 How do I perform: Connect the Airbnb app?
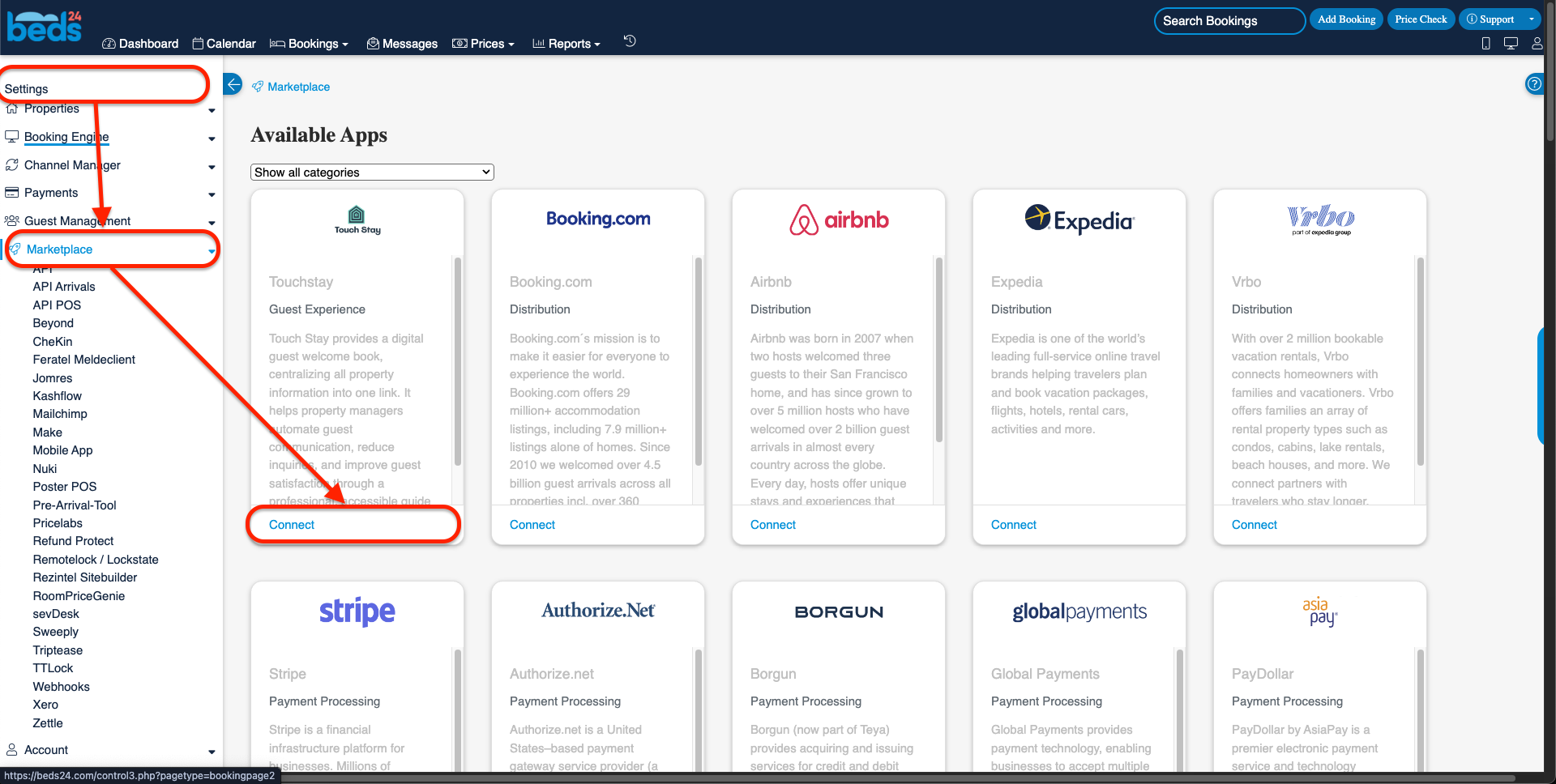(773, 525)
